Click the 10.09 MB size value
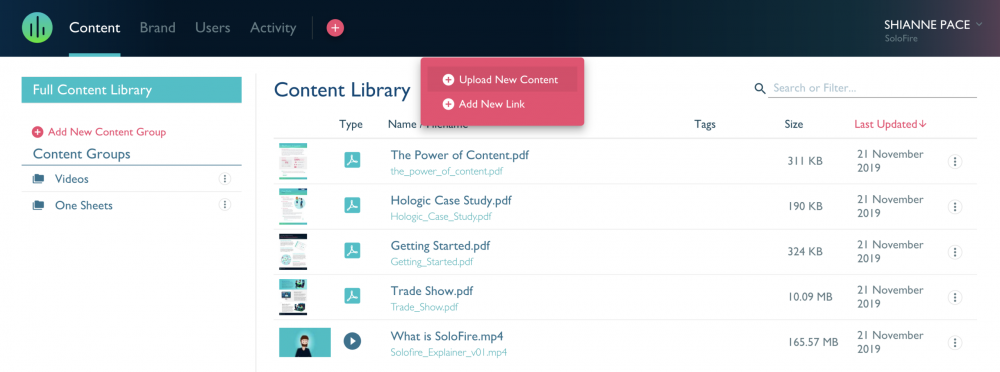 [x=809, y=297]
